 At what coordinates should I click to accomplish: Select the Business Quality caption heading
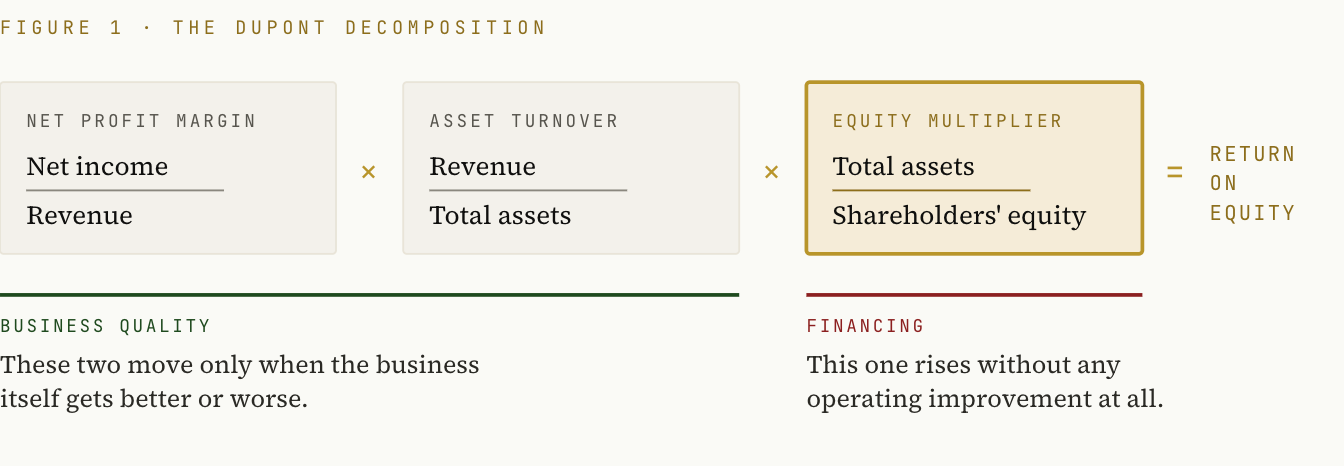point(106,326)
